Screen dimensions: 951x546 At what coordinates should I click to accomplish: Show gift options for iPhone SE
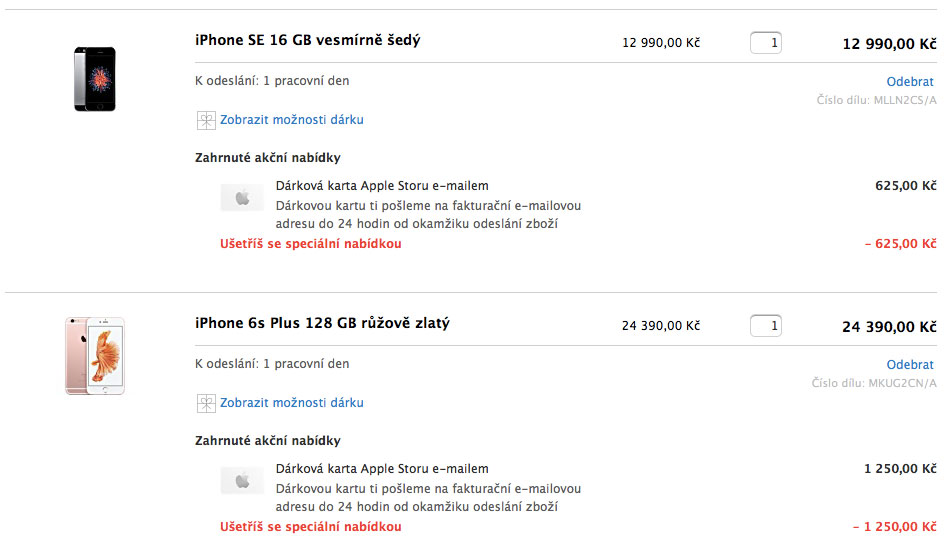(x=292, y=120)
